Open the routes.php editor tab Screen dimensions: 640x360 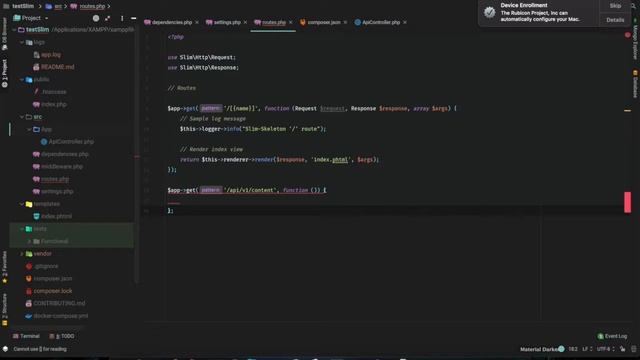click(x=273, y=22)
